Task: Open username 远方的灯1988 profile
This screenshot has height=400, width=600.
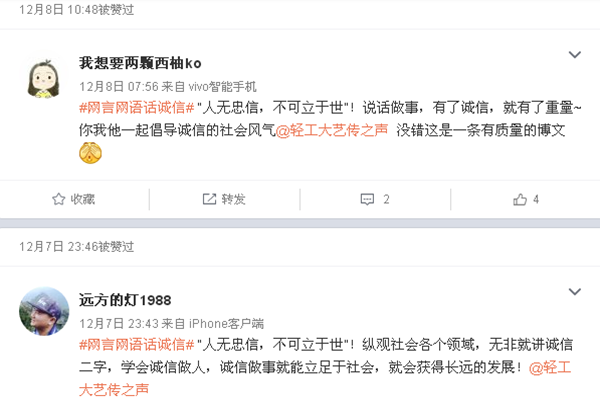Action: click(125, 300)
